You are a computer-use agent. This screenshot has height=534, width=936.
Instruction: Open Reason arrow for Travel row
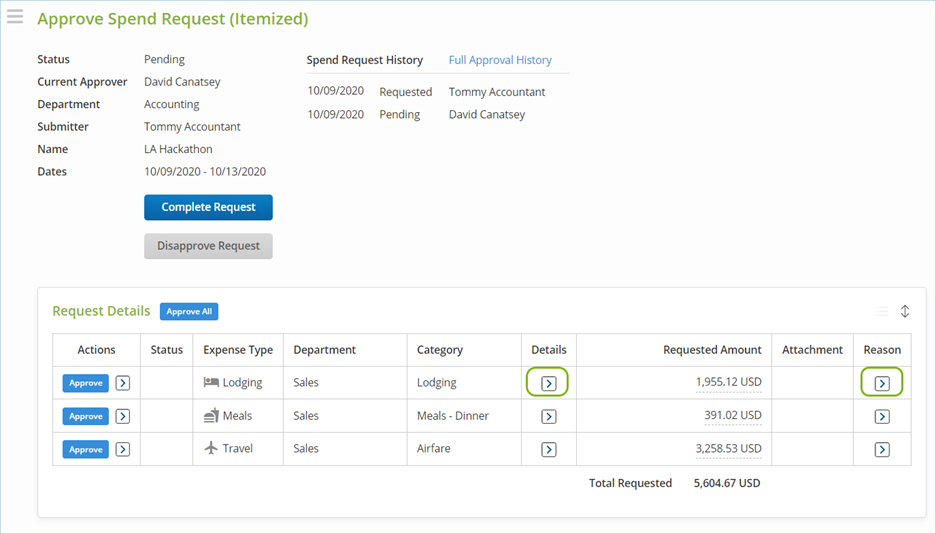(x=881, y=449)
